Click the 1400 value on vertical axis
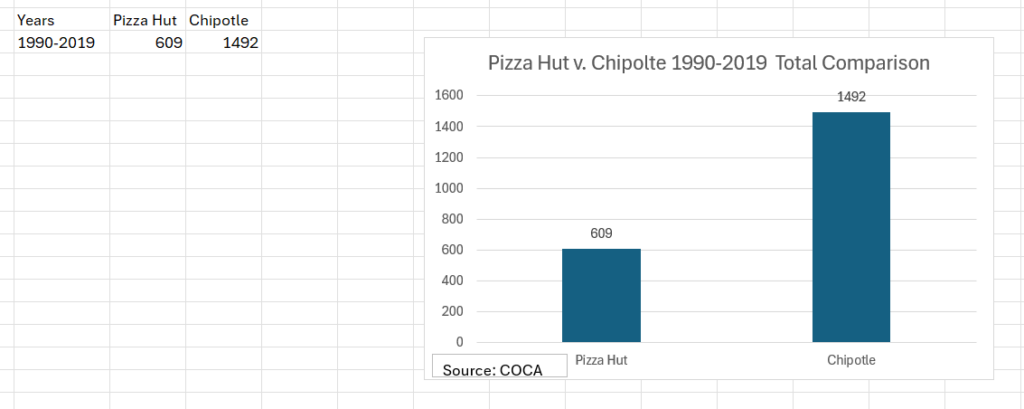This screenshot has width=1024, height=409. pos(451,127)
